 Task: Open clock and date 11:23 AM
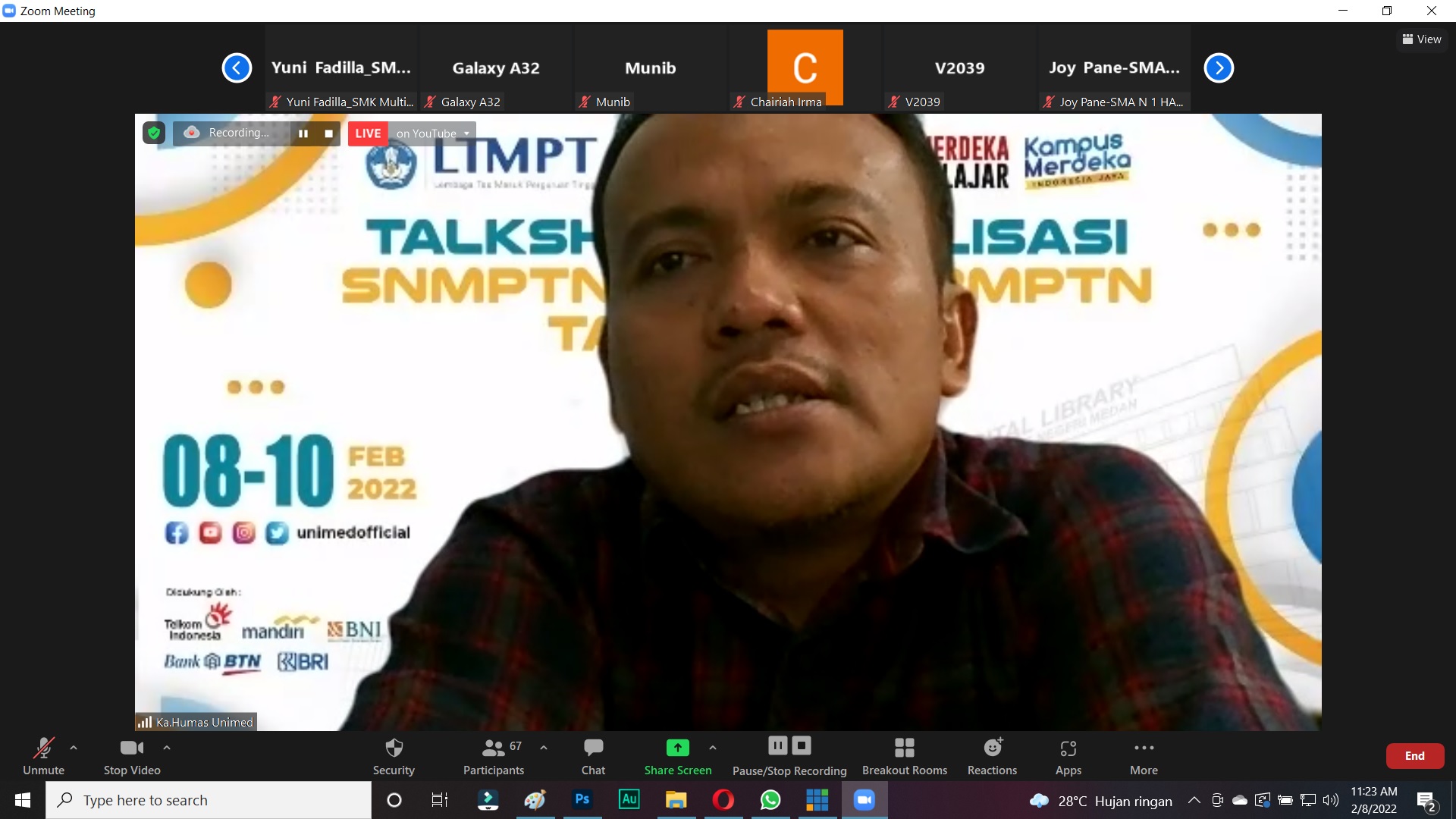[1373, 800]
